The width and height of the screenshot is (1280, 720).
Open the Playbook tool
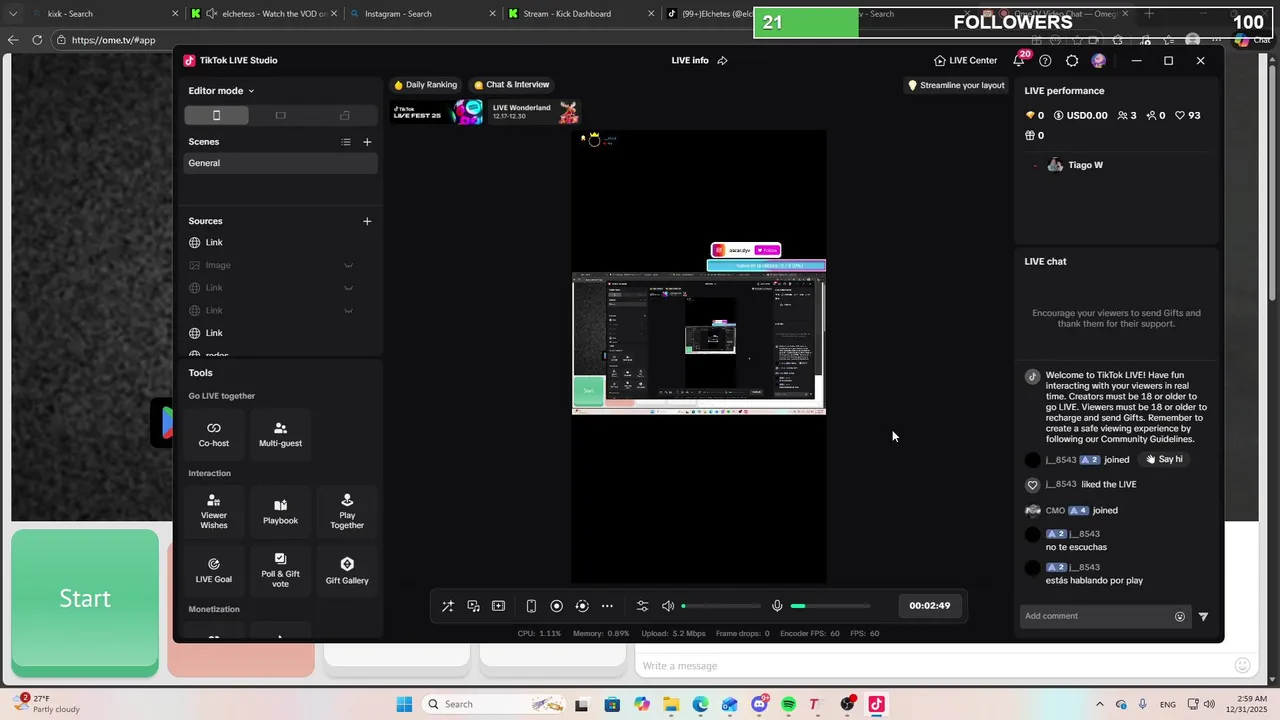pyautogui.click(x=280, y=511)
